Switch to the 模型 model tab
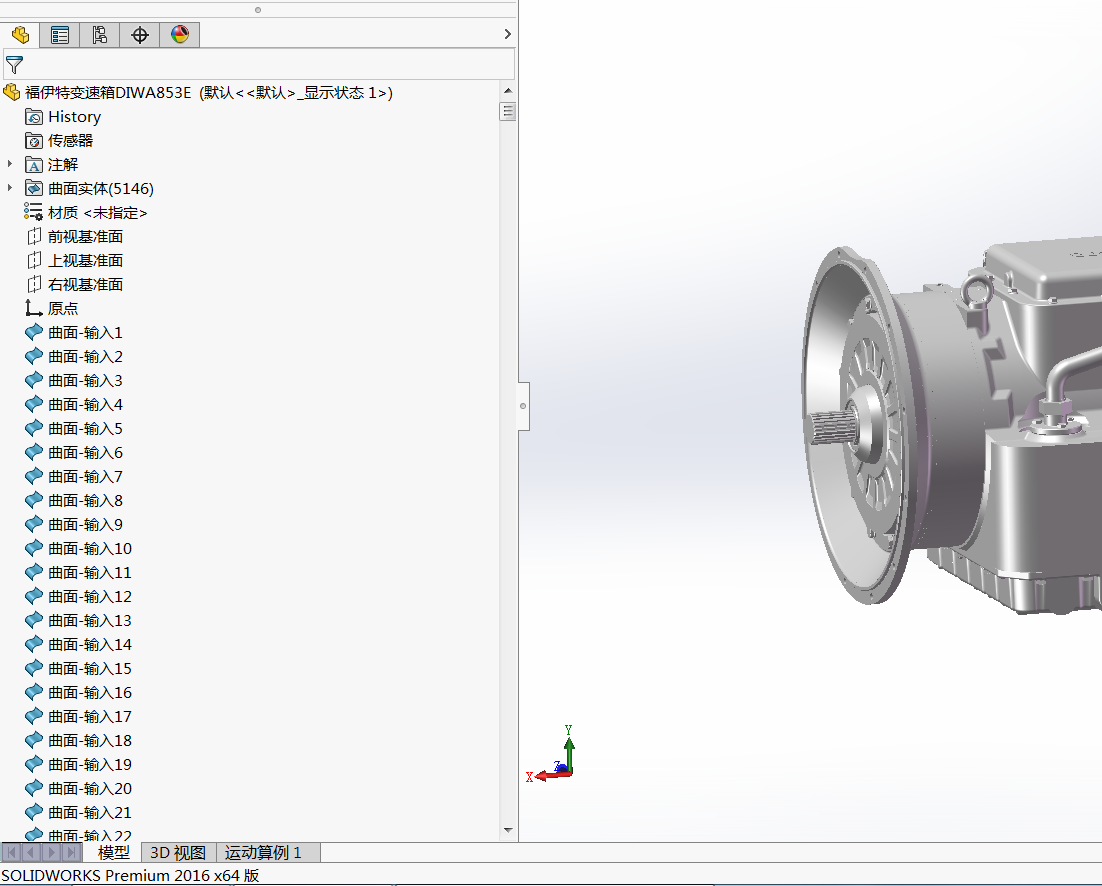This screenshot has height=886, width=1102. 113,852
